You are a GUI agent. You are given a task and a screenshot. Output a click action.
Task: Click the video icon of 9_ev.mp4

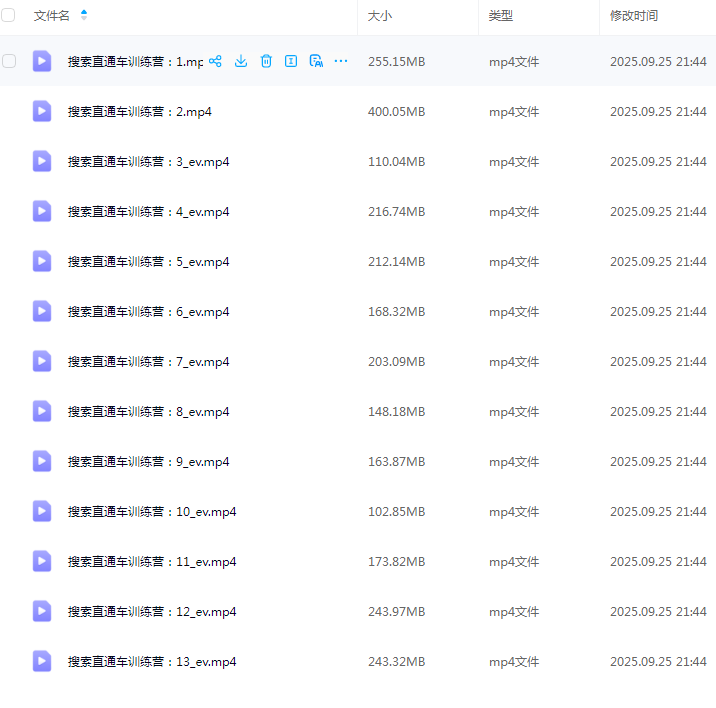click(42, 461)
